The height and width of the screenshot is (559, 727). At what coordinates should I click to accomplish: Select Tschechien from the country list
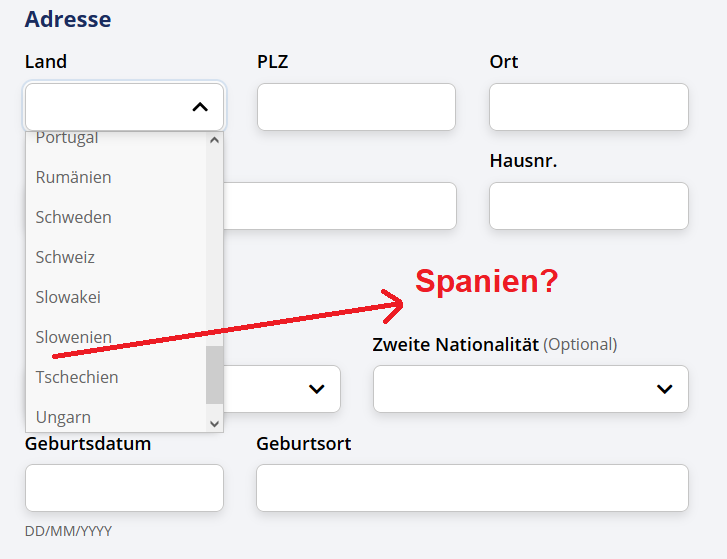116,377
